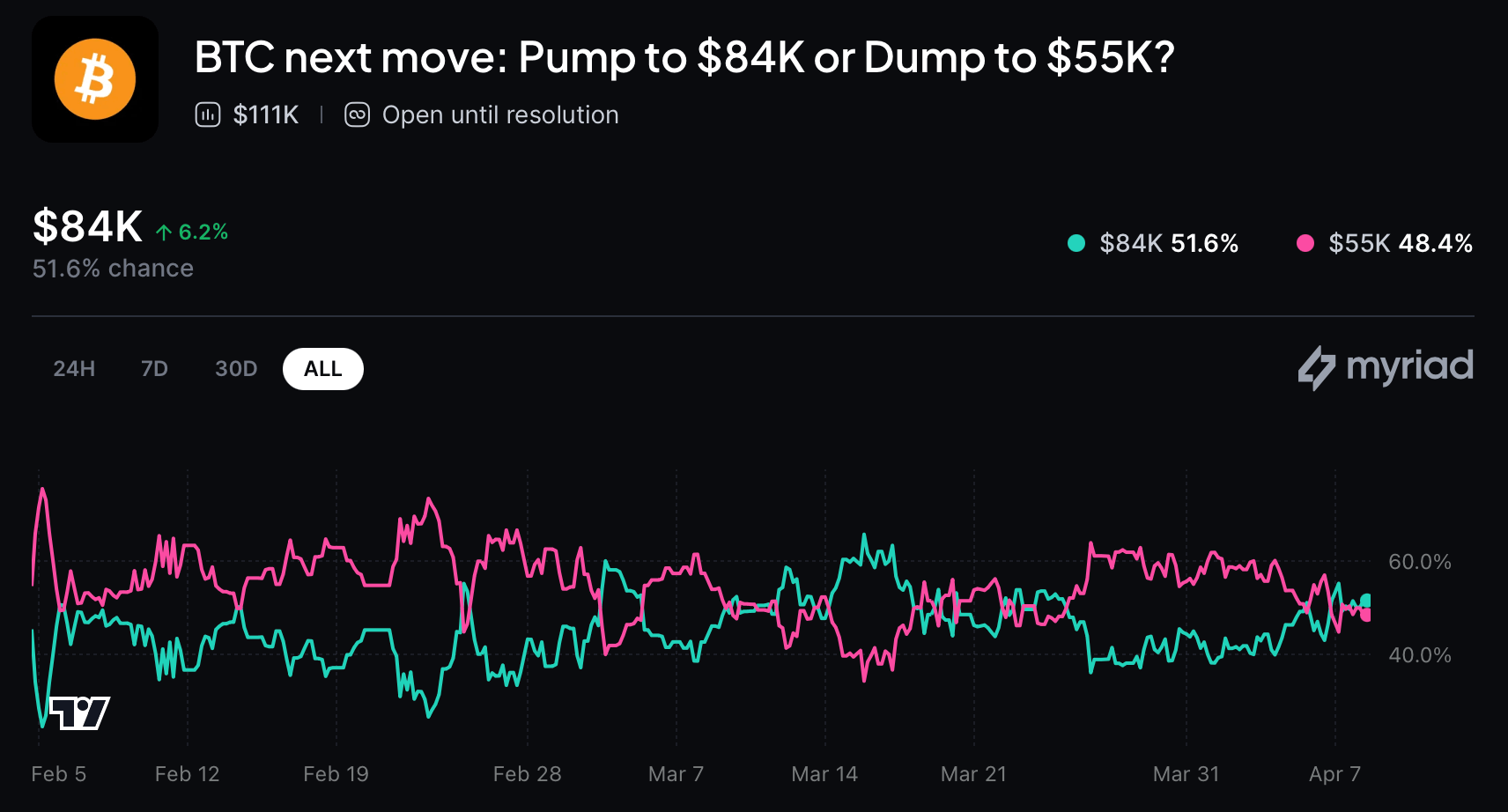
Task: Click the Bitcoin logo icon
Action: 94,78
